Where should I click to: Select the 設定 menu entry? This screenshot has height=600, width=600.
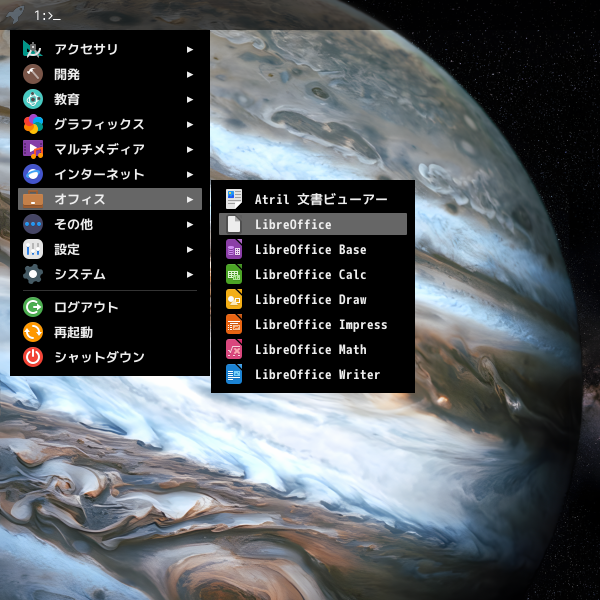tap(110, 249)
